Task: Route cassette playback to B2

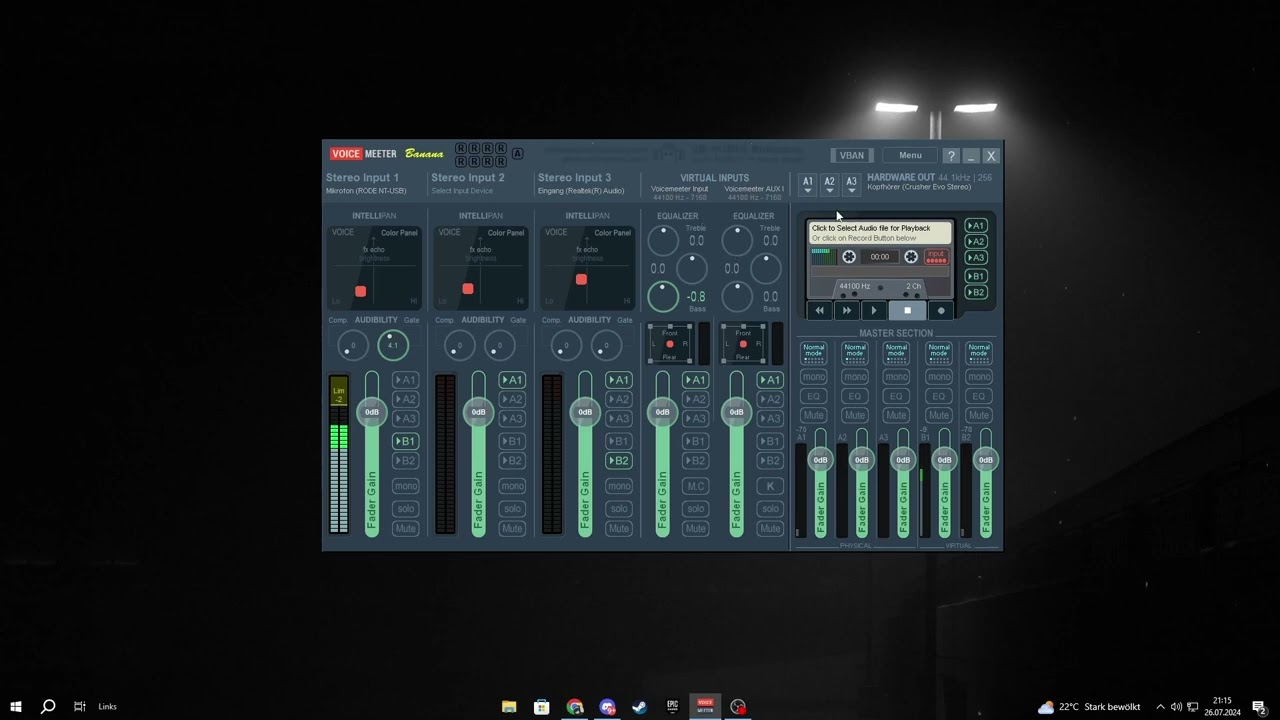Action: coord(976,292)
